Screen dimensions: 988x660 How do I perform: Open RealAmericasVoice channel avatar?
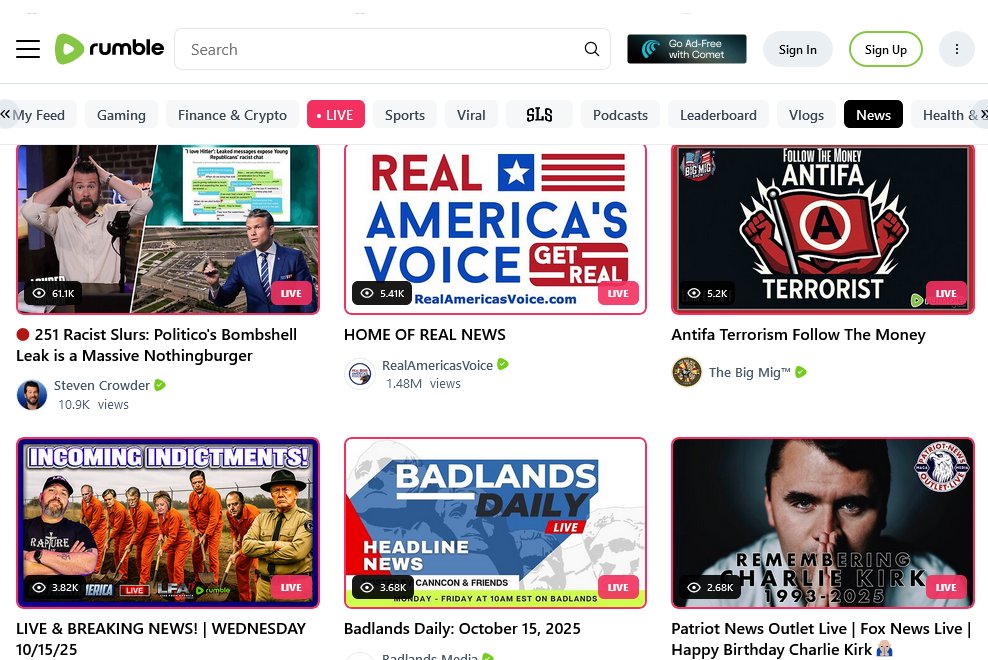pos(360,374)
